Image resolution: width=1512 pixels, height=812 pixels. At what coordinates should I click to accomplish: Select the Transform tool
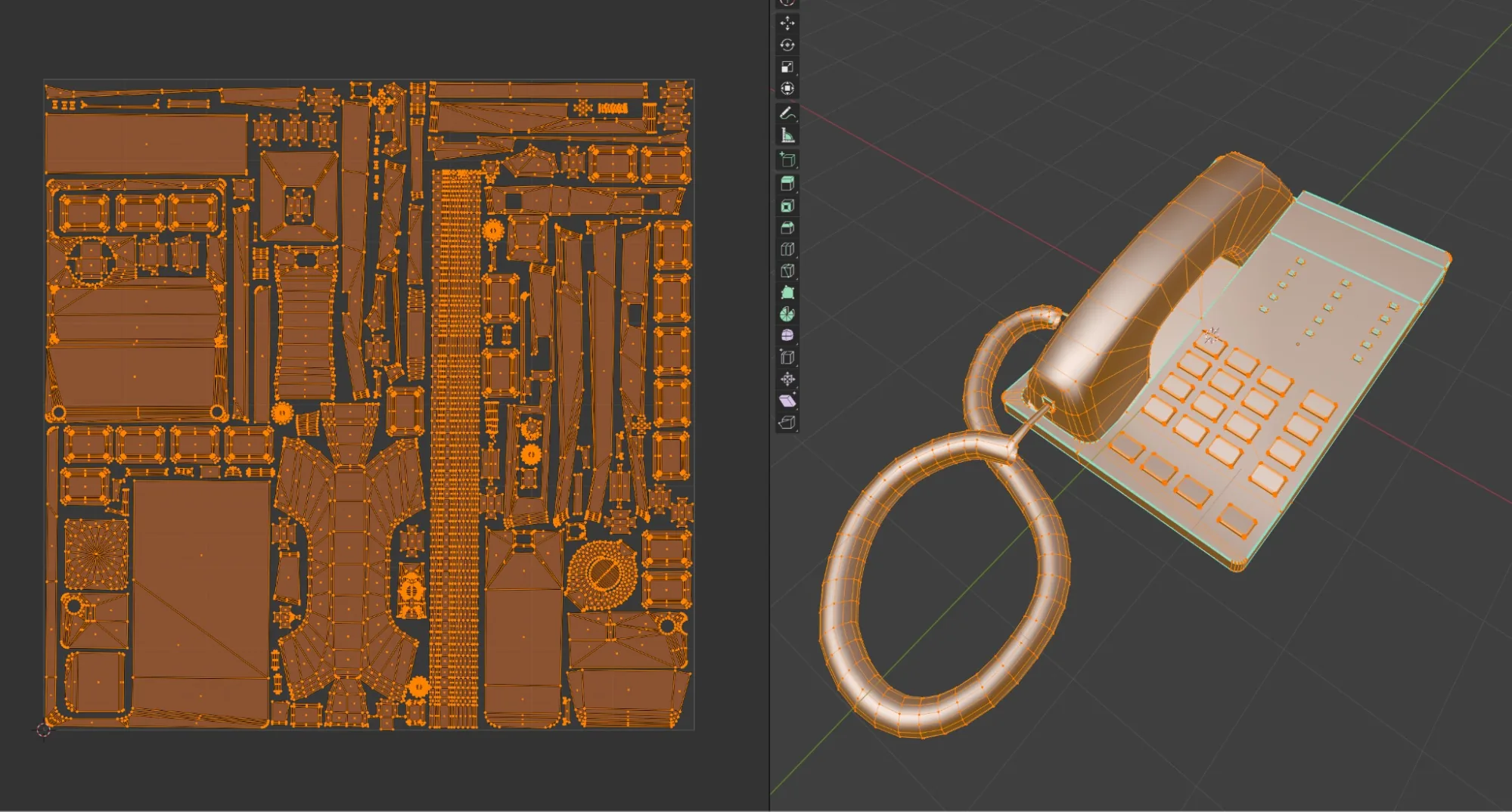[x=787, y=88]
